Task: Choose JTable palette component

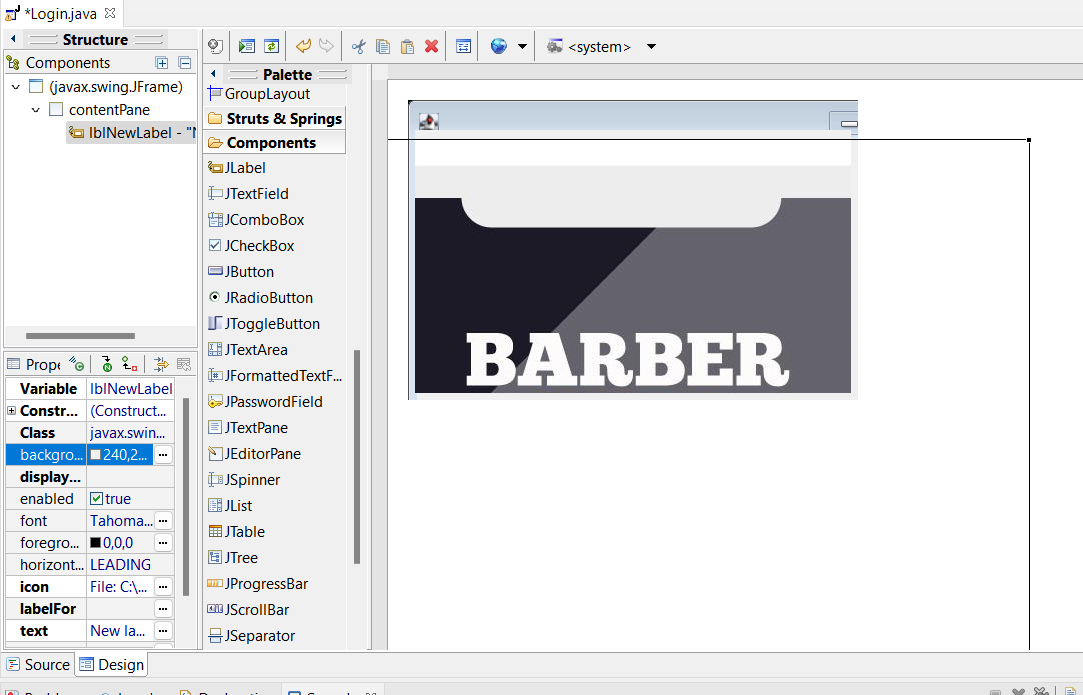Action: pyautogui.click(x=236, y=532)
